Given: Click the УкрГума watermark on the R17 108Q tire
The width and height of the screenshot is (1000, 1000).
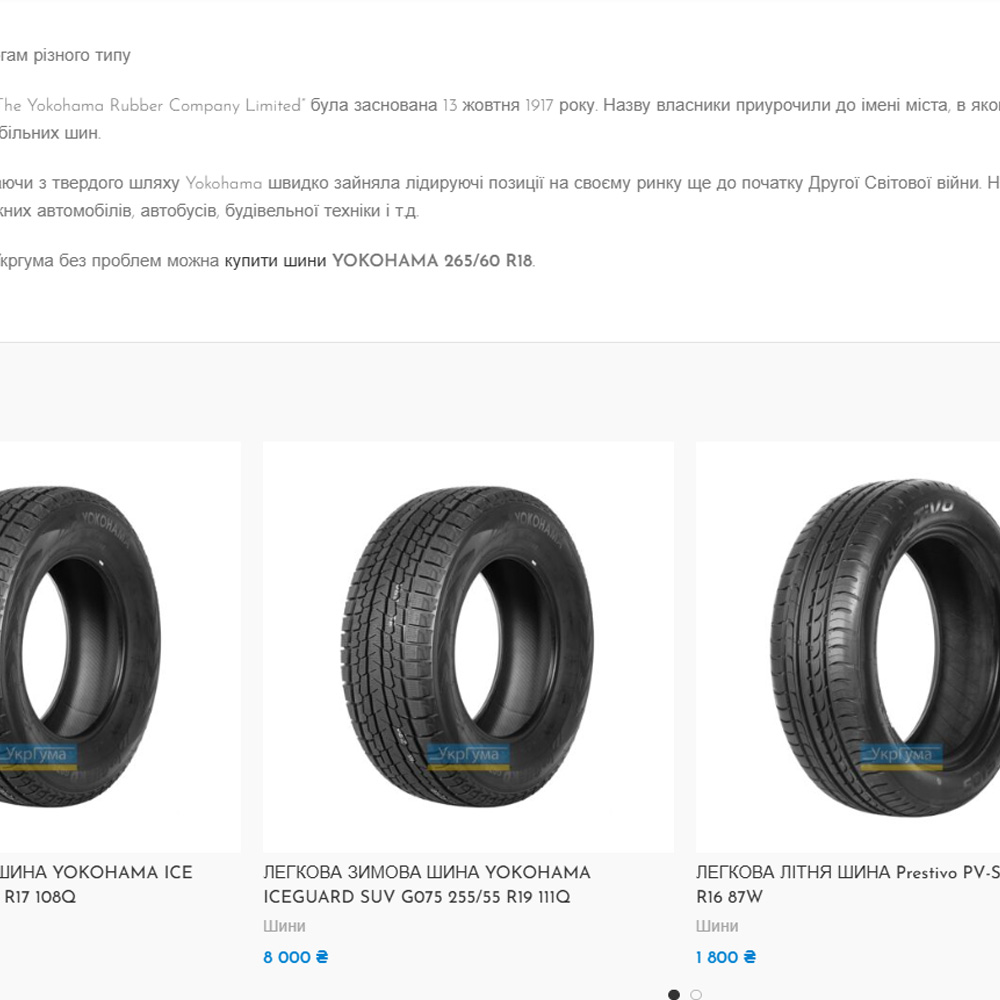Looking at the screenshot, I should (x=38, y=755).
